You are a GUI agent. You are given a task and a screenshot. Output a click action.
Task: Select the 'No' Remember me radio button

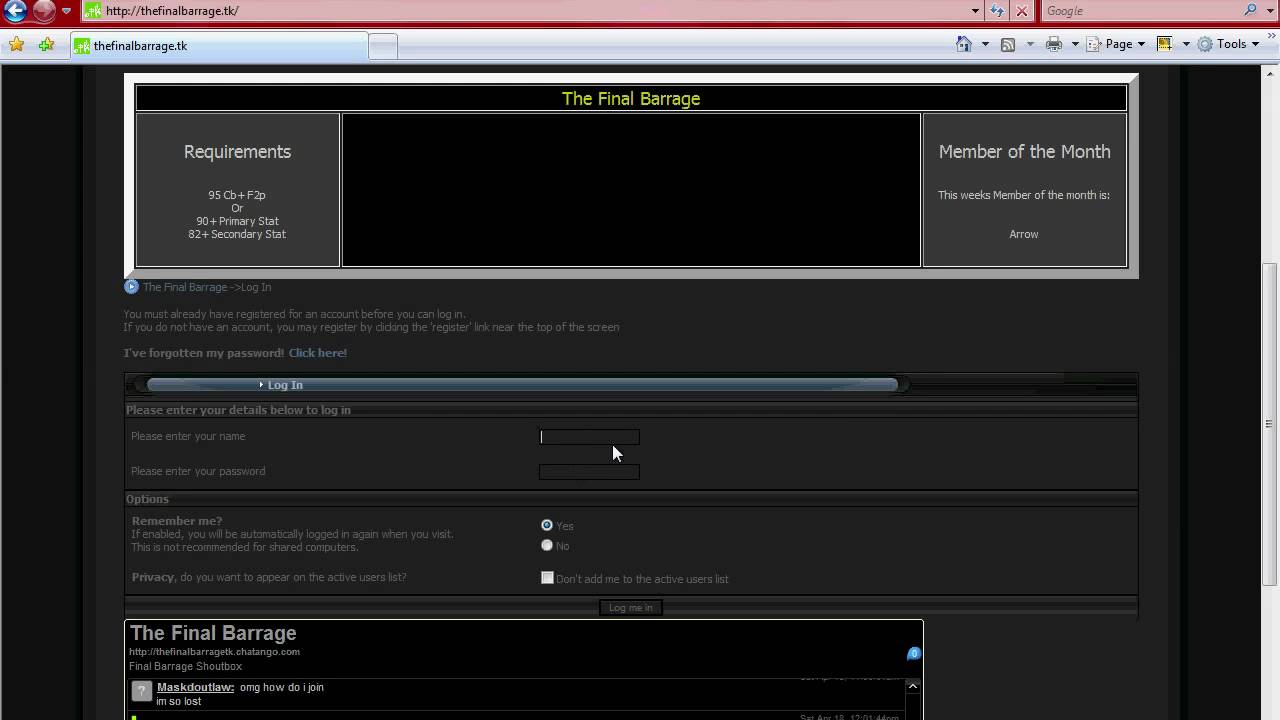[x=547, y=545]
